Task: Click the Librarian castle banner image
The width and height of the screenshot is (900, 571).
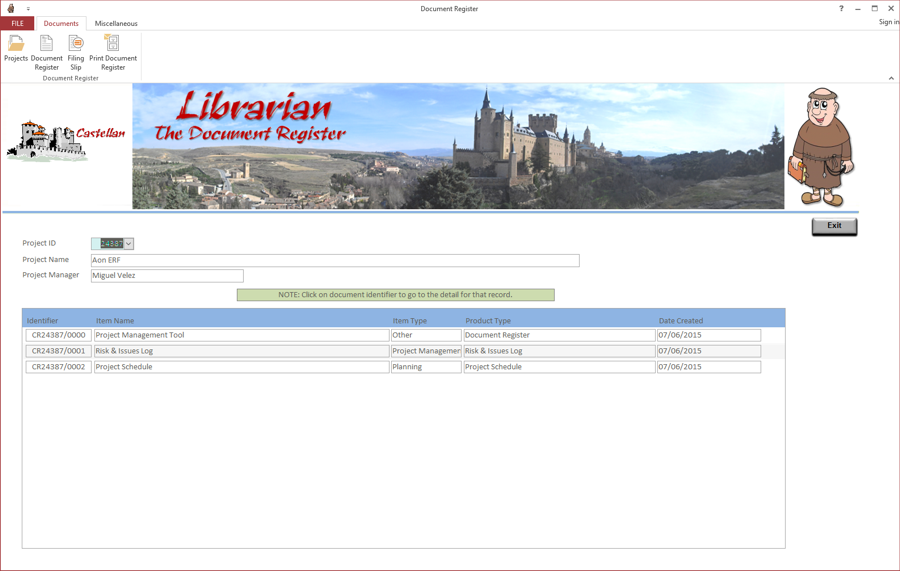Action: [458, 146]
